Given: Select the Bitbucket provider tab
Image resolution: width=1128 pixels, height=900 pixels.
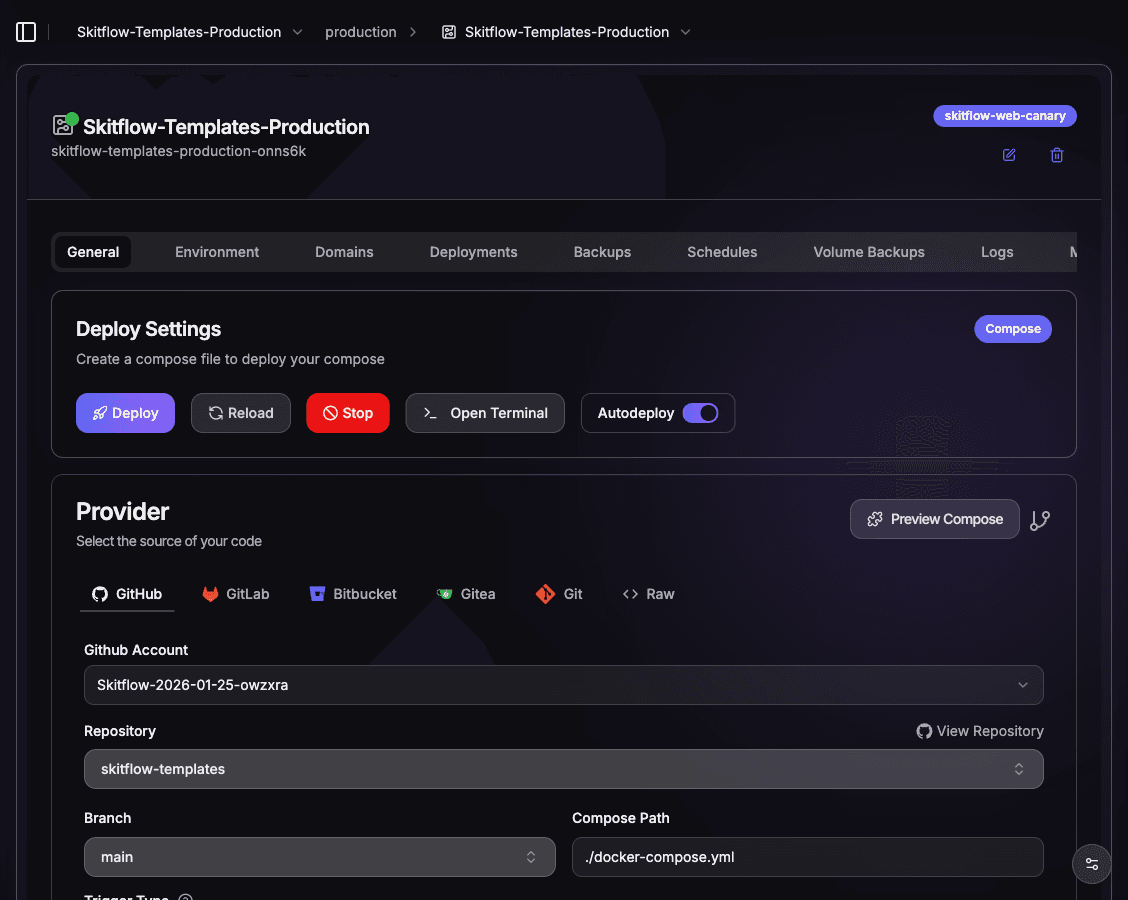Looking at the screenshot, I should (x=352, y=594).
